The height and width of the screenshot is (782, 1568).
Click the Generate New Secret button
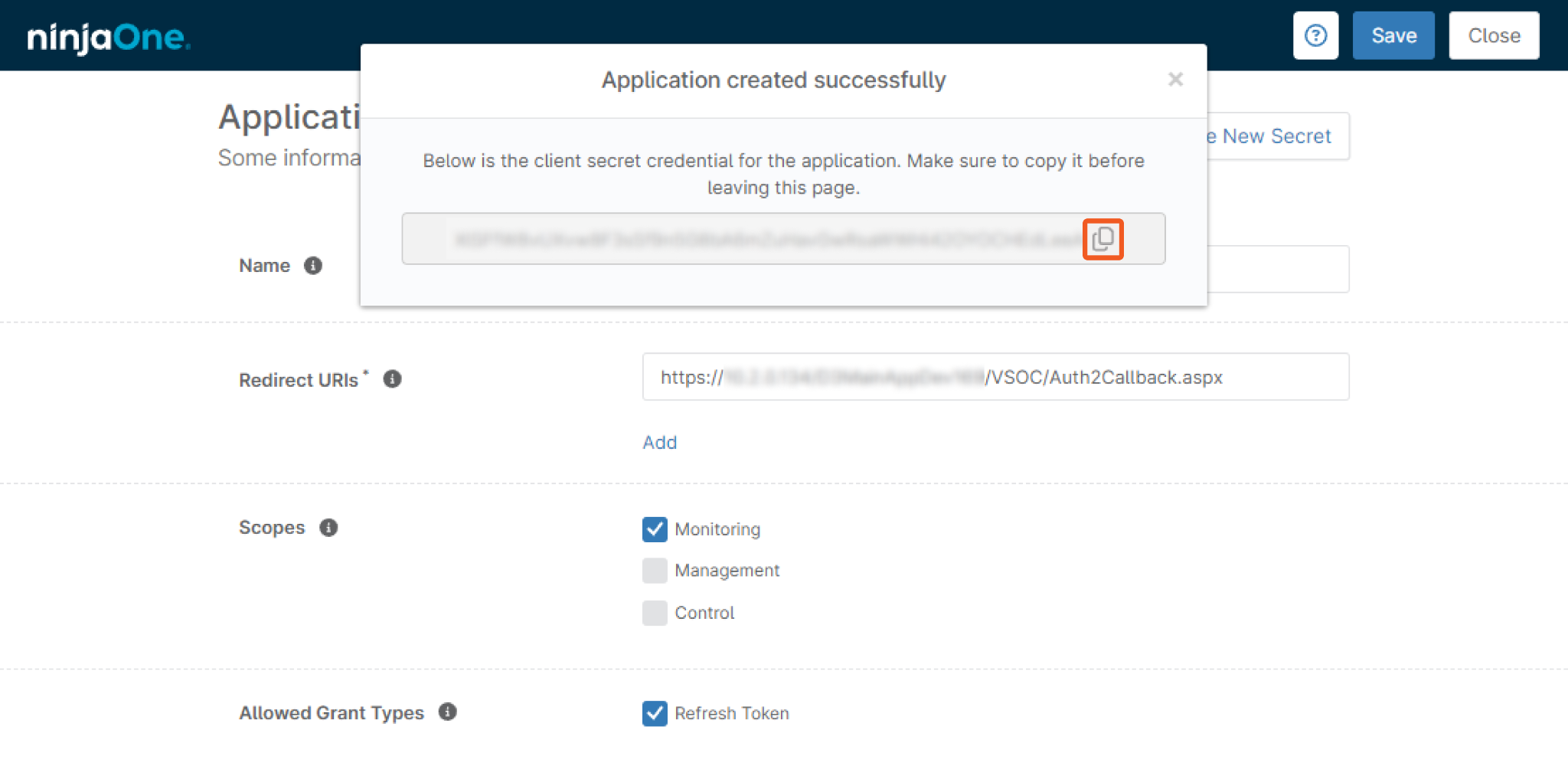(x=1277, y=136)
